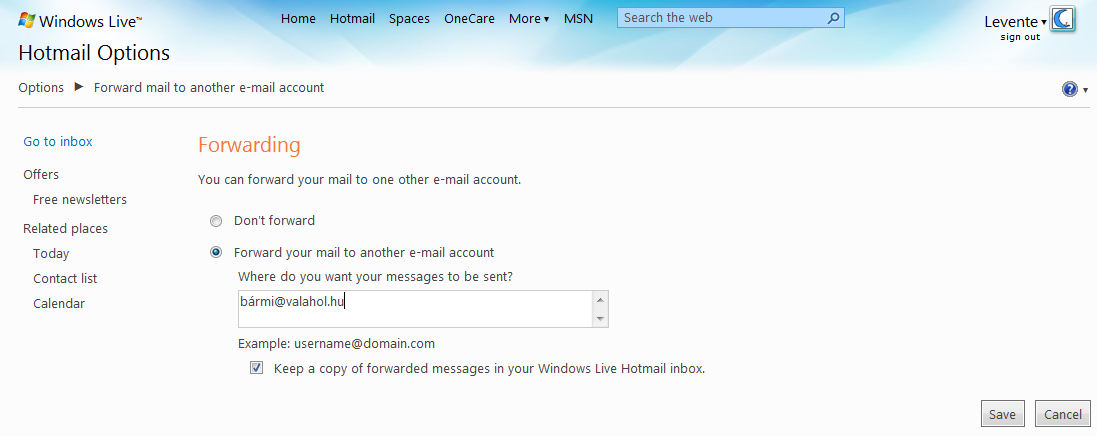Click 'Forward mail to another e-mail account' breadcrumb

click(209, 87)
